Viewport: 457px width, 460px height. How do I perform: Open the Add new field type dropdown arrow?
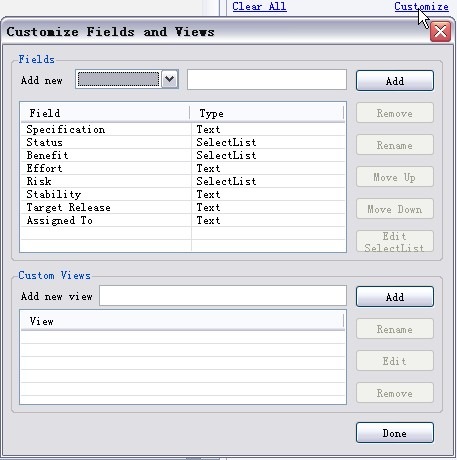point(170,79)
